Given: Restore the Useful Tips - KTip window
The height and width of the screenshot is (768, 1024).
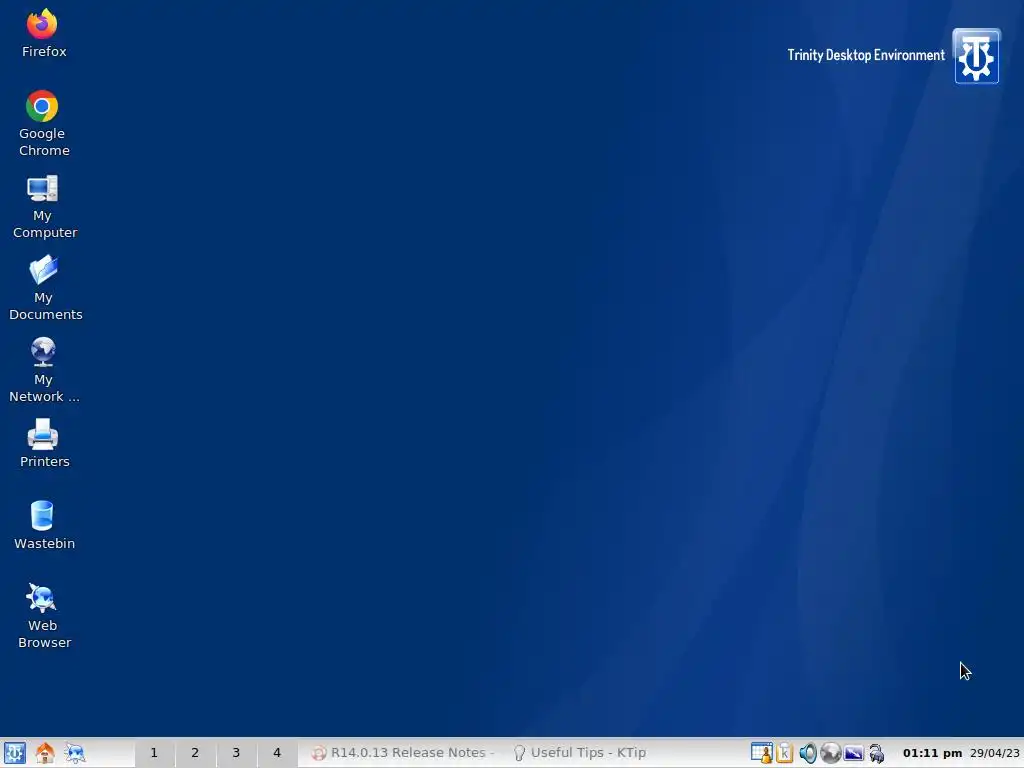Looking at the screenshot, I should [579, 753].
